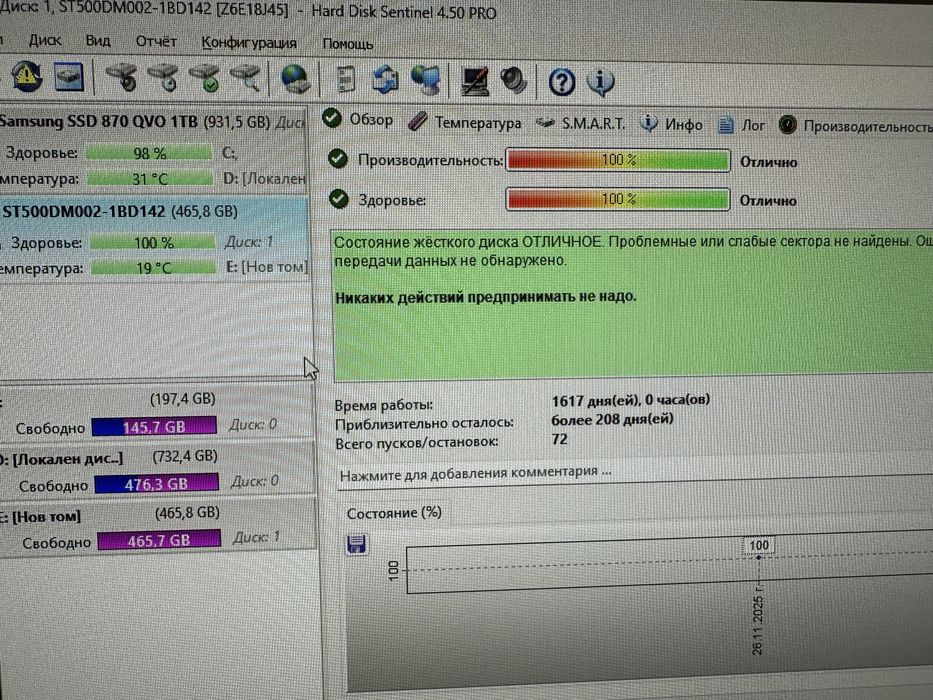Screen dimensions: 933x700
Task: Open the Диск menu
Action: pos(45,40)
